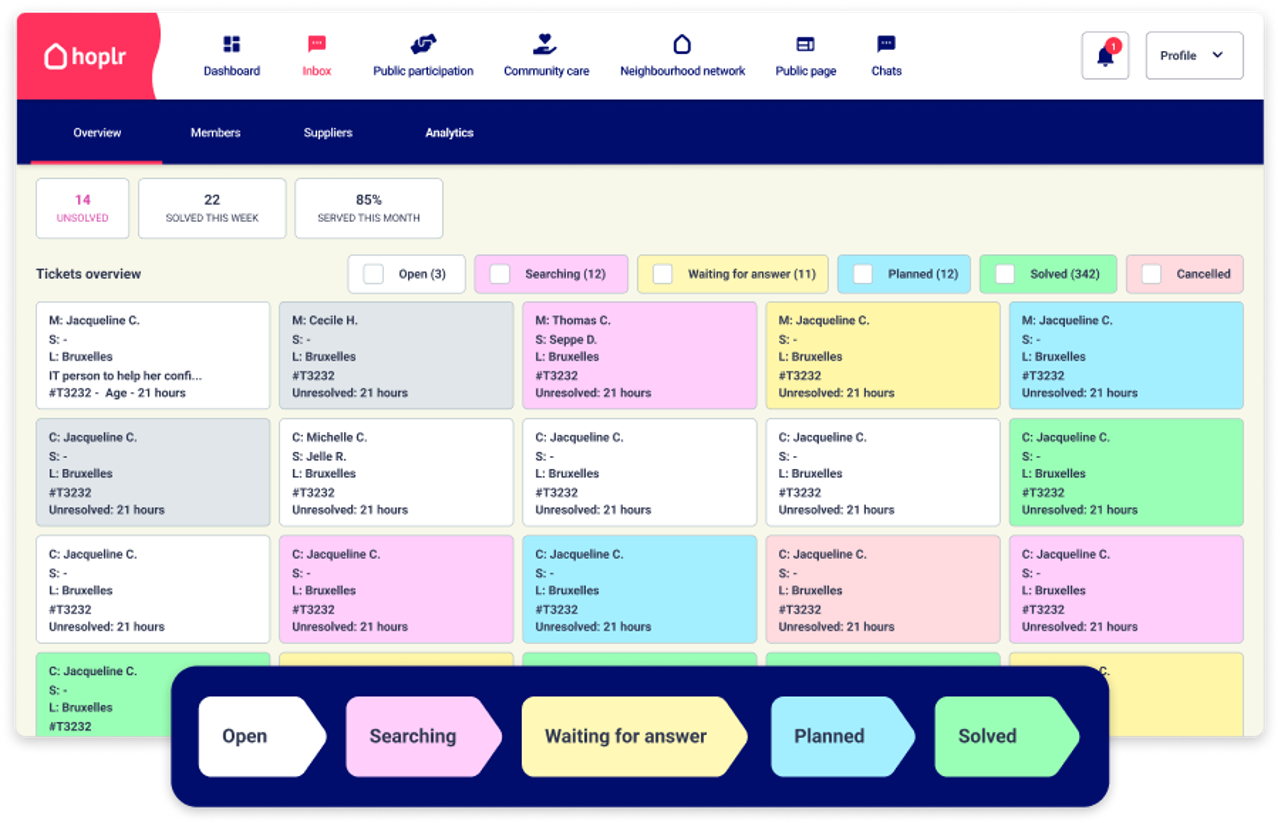The image size is (1280, 823).
Task: Switch to the Overview tab
Action: click(97, 133)
